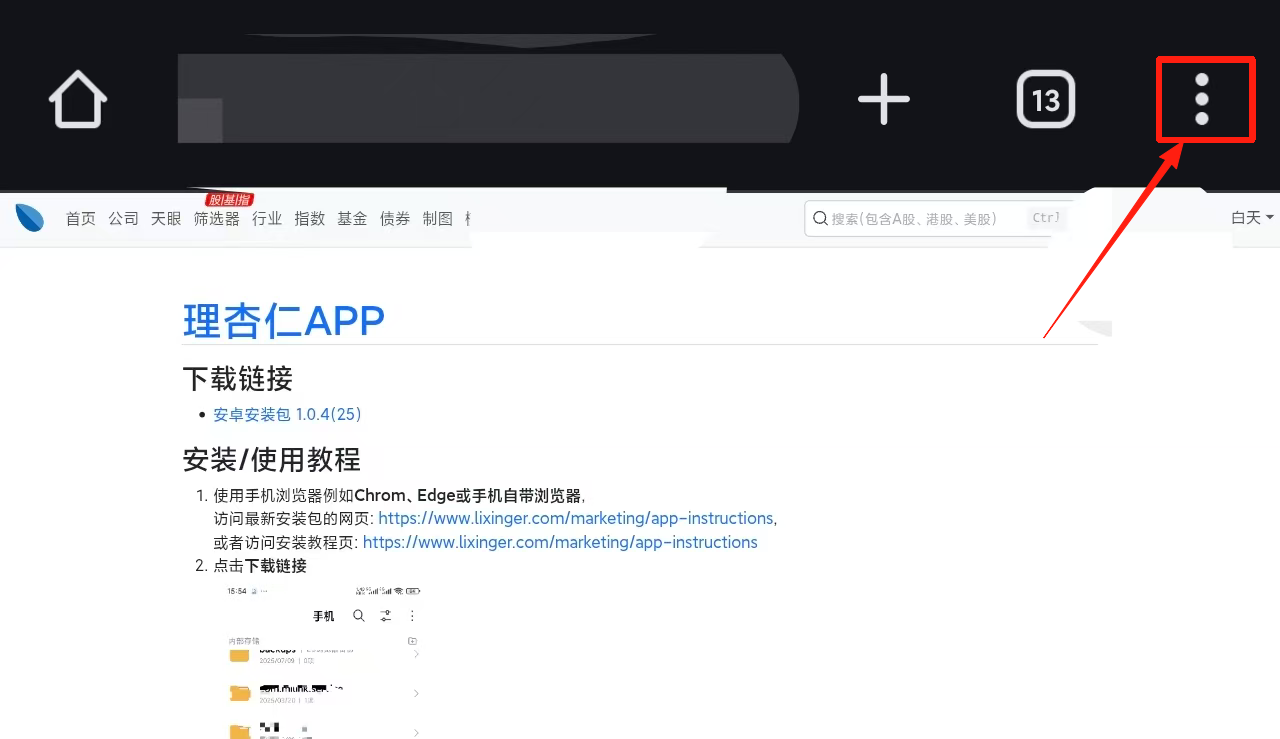The width and height of the screenshot is (1280, 739).
Task: Click the 理杏仁APP heading link
Action: click(x=284, y=321)
